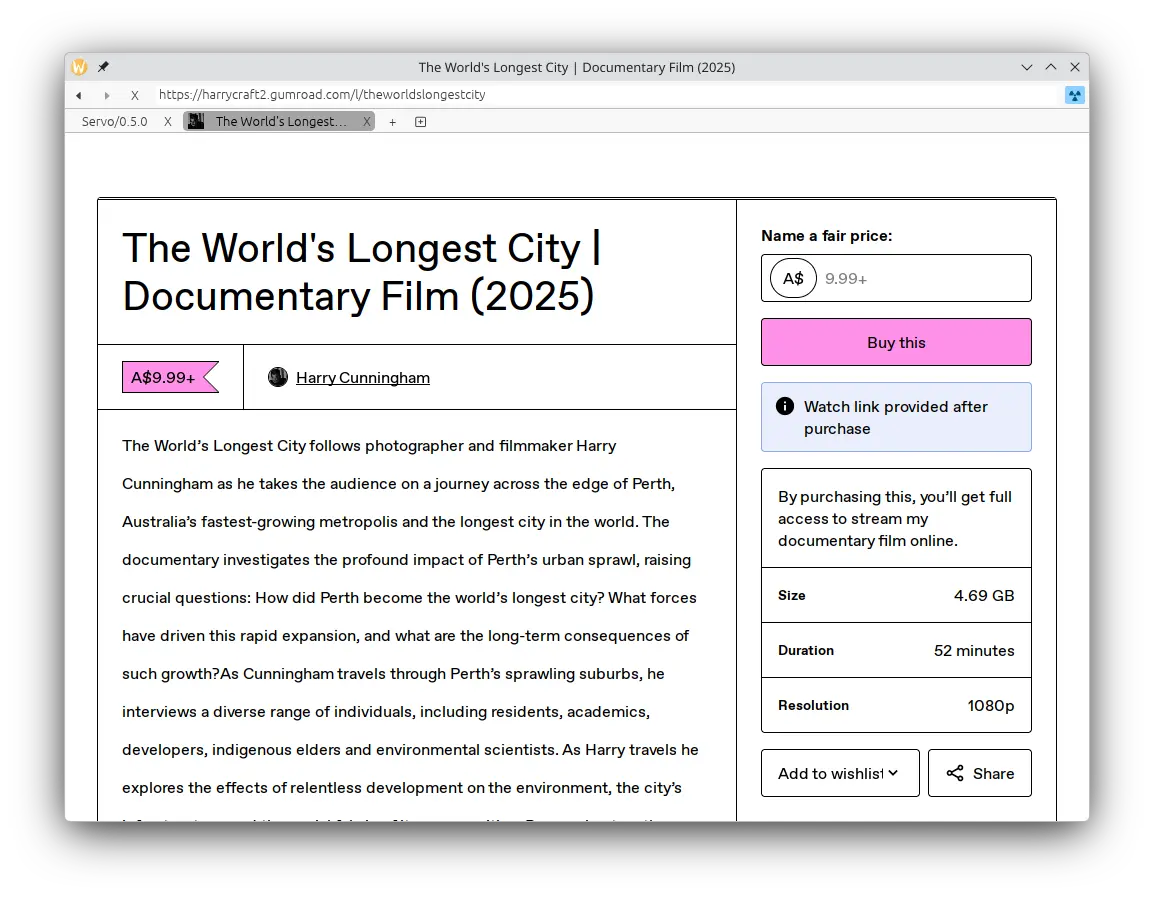Image resolution: width=1154 pixels, height=898 pixels.
Task: Open a new tab with plus icon
Action: [392, 122]
